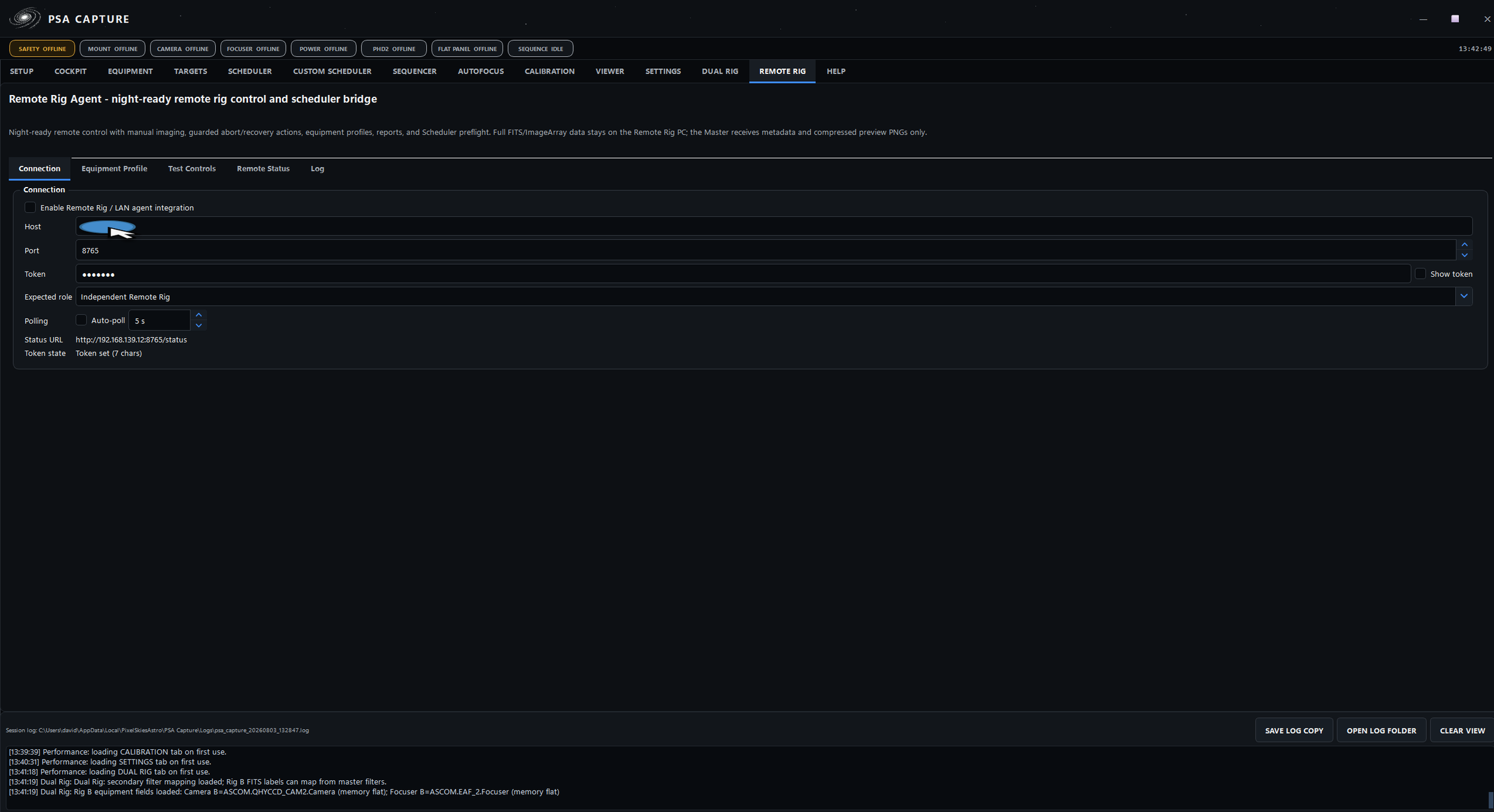Maximize the PSA Capture window
This screenshot has width=1494, height=812.
(1455, 19)
